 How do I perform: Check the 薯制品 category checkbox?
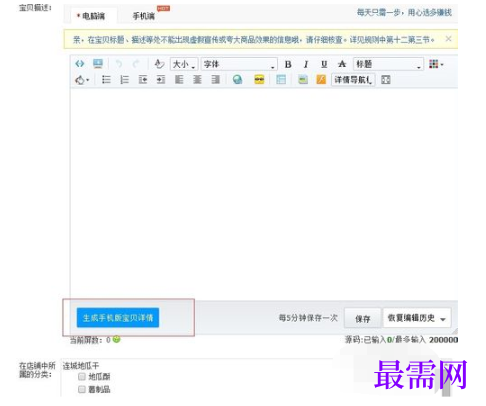tap(82, 389)
